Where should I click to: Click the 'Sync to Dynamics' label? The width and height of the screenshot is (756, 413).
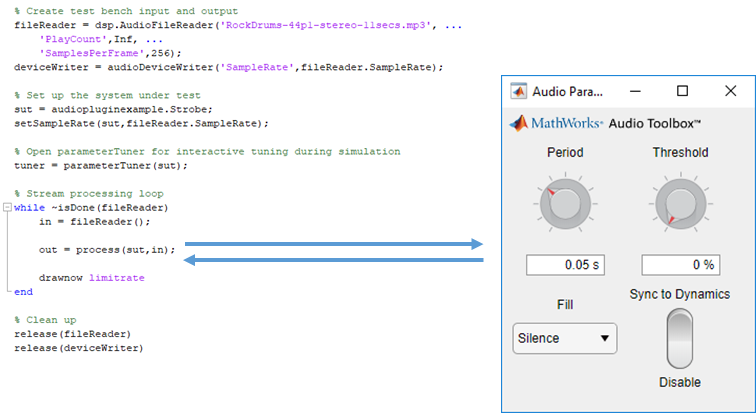click(680, 294)
